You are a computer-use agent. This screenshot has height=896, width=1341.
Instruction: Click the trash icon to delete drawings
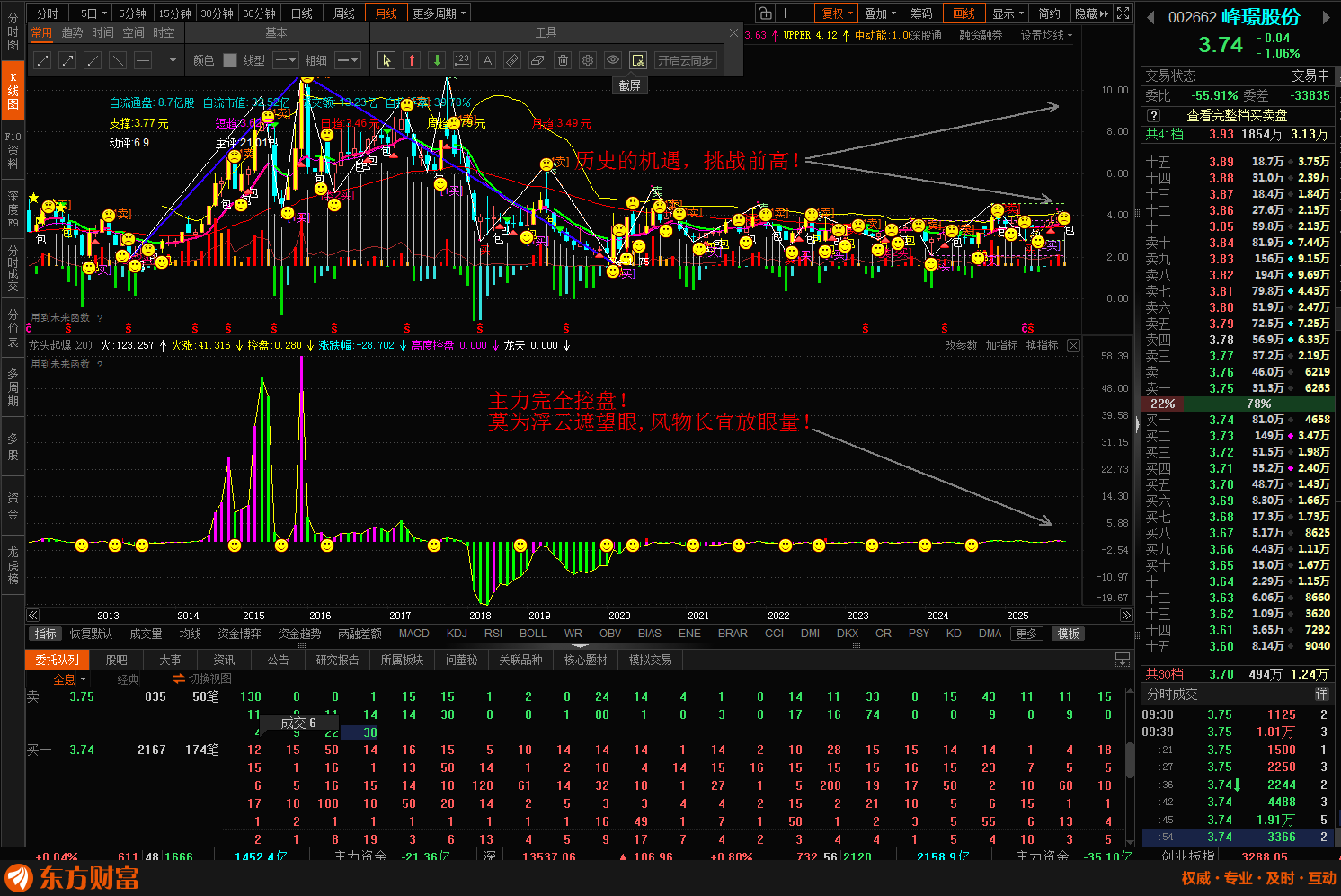tap(563, 60)
